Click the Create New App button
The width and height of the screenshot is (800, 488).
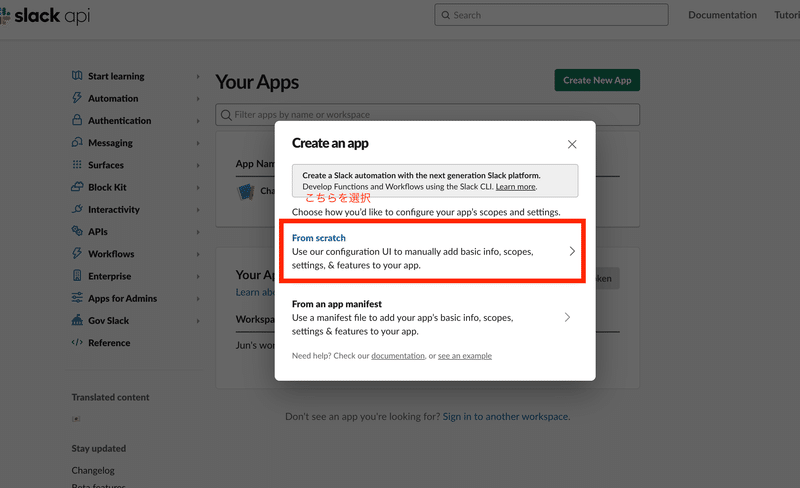pos(597,80)
